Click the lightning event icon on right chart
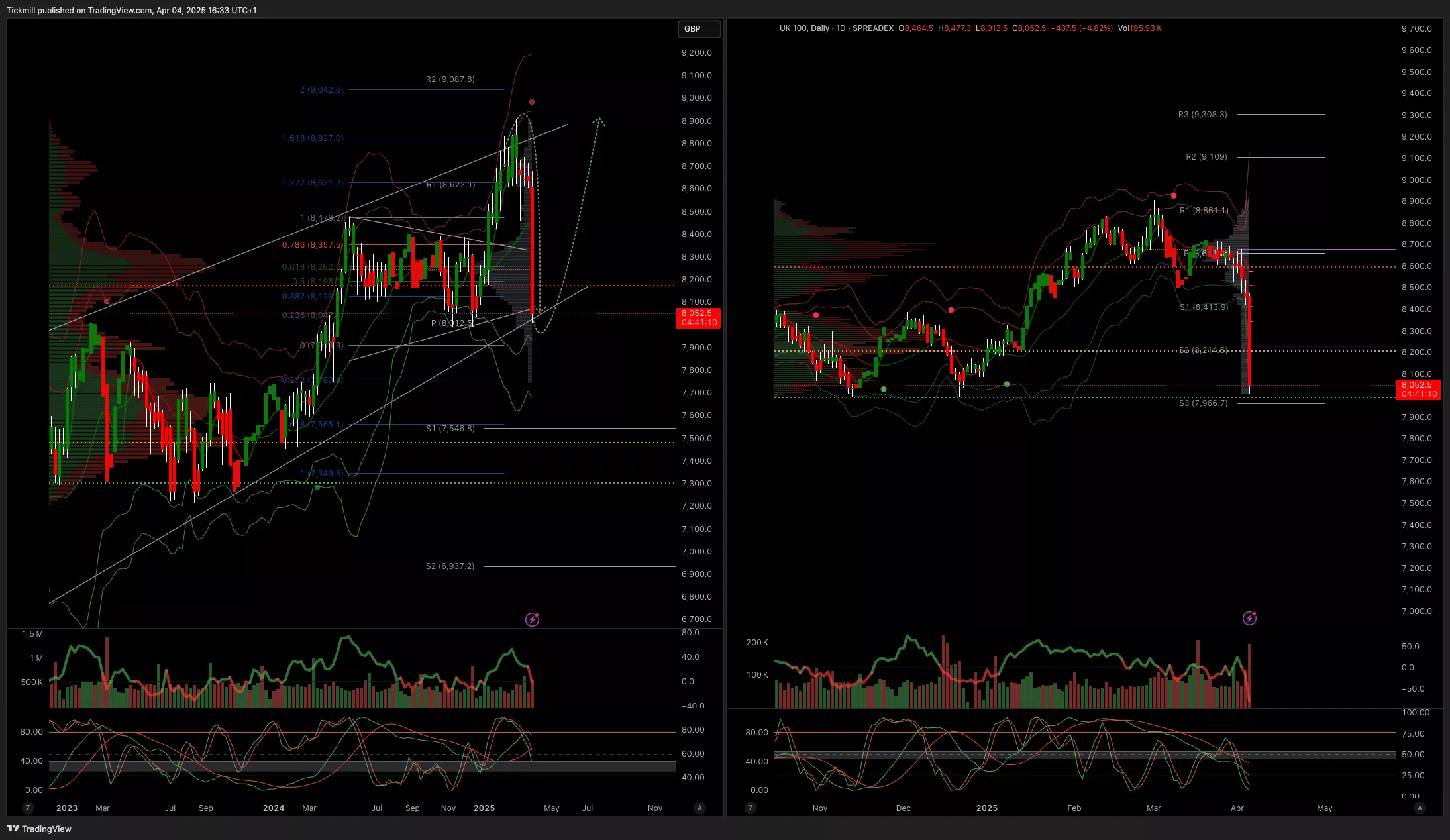The height and width of the screenshot is (840, 1450). click(1249, 618)
